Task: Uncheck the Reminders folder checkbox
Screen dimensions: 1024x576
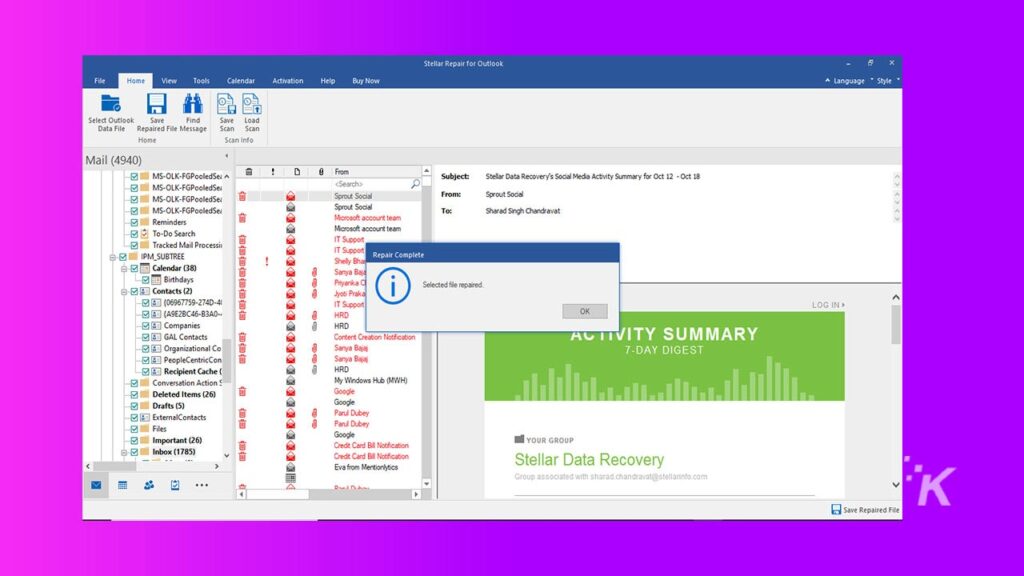Action: pos(134,223)
